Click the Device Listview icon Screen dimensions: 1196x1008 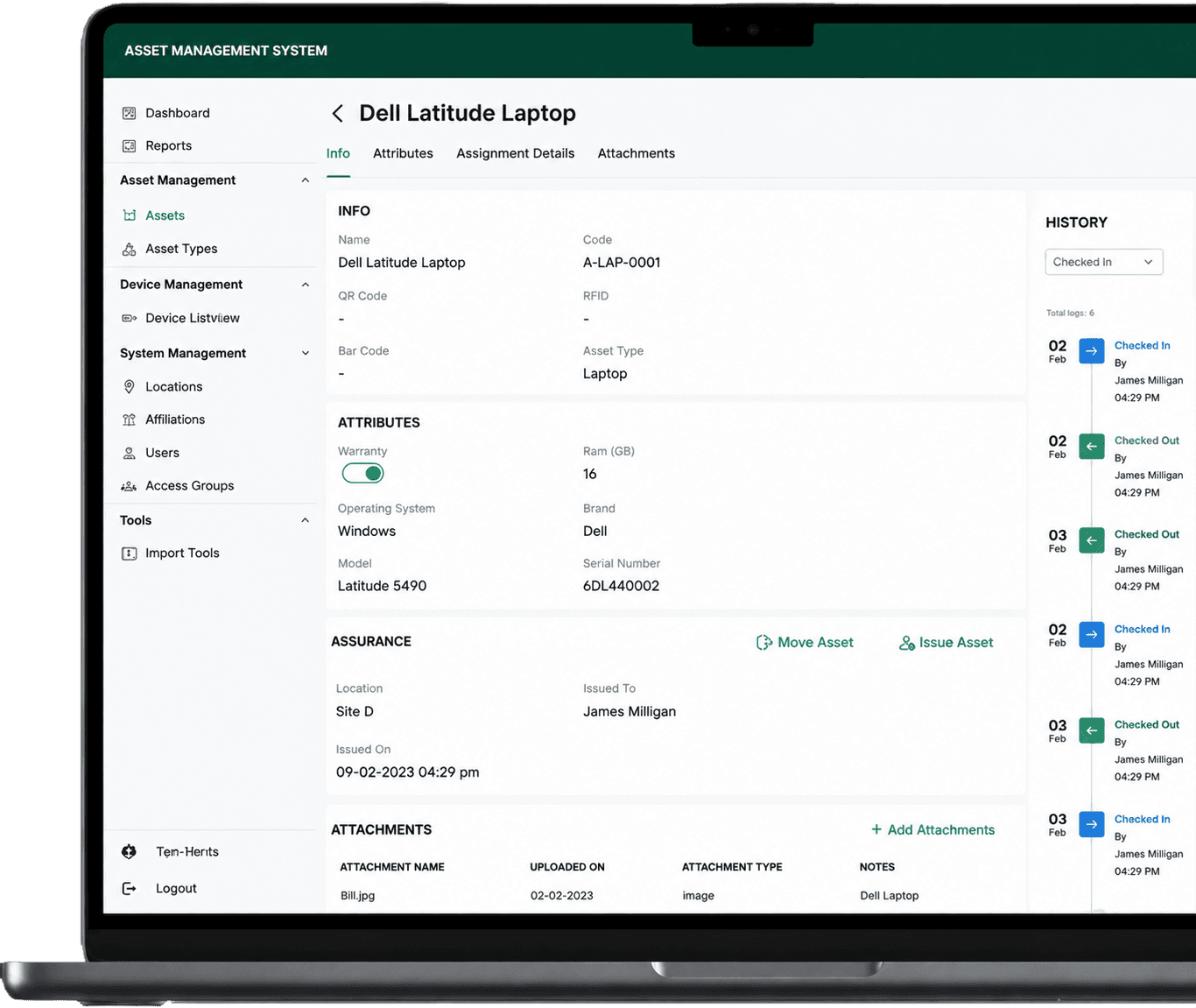click(x=129, y=318)
